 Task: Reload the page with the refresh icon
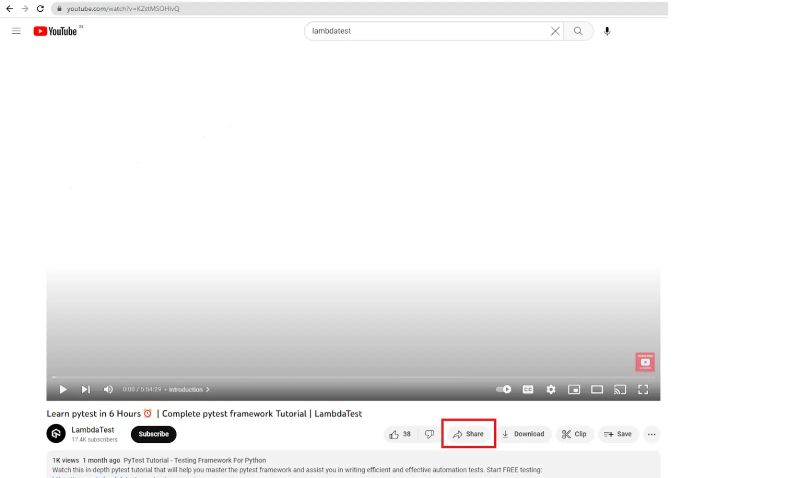point(40,9)
